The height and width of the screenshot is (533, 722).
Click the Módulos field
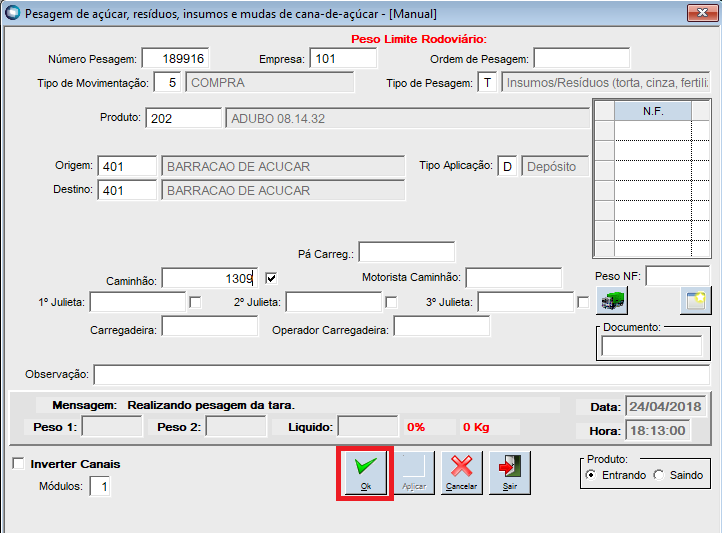(x=100, y=486)
